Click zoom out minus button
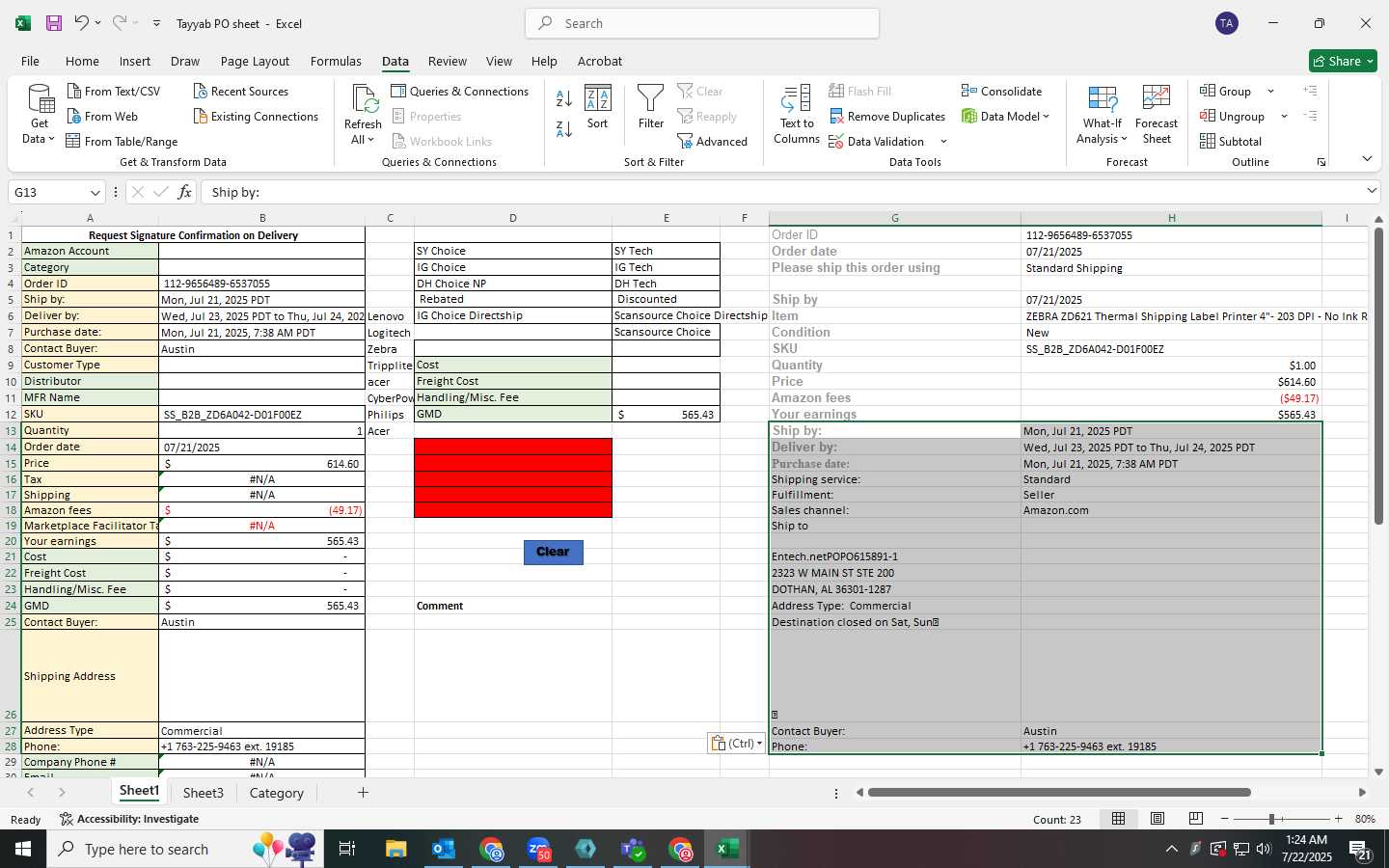The width and height of the screenshot is (1389, 868). click(x=1224, y=819)
